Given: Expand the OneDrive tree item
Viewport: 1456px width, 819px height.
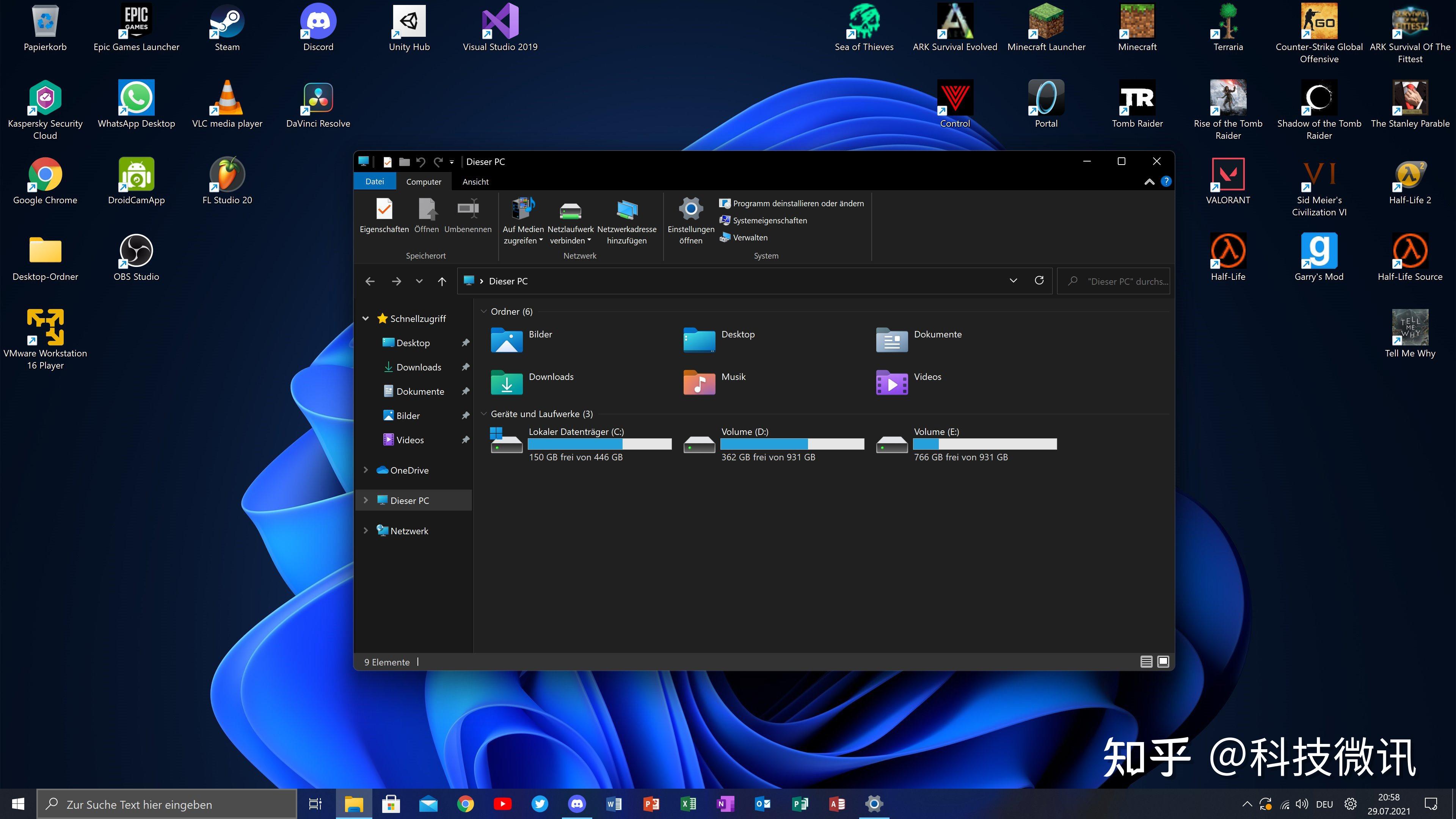Looking at the screenshot, I should point(366,470).
